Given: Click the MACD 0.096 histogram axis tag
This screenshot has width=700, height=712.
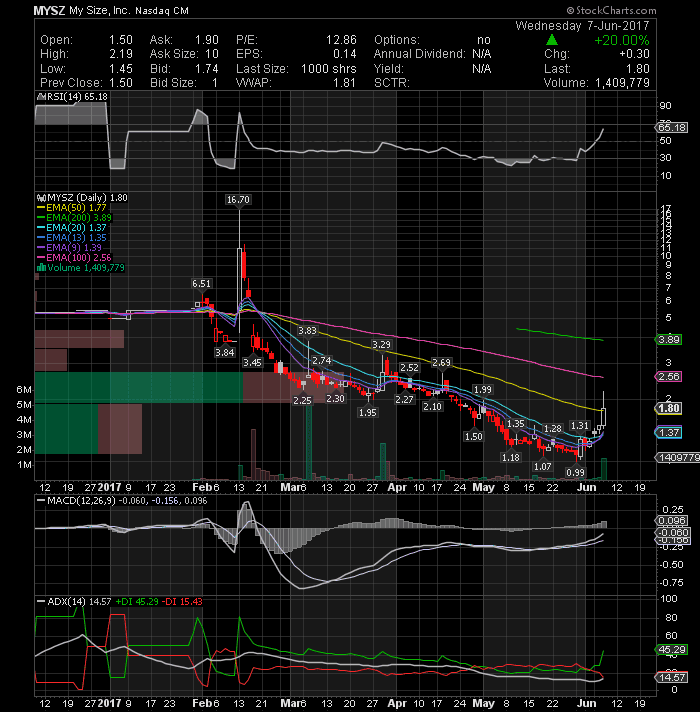Looking at the screenshot, I should [671, 521].
